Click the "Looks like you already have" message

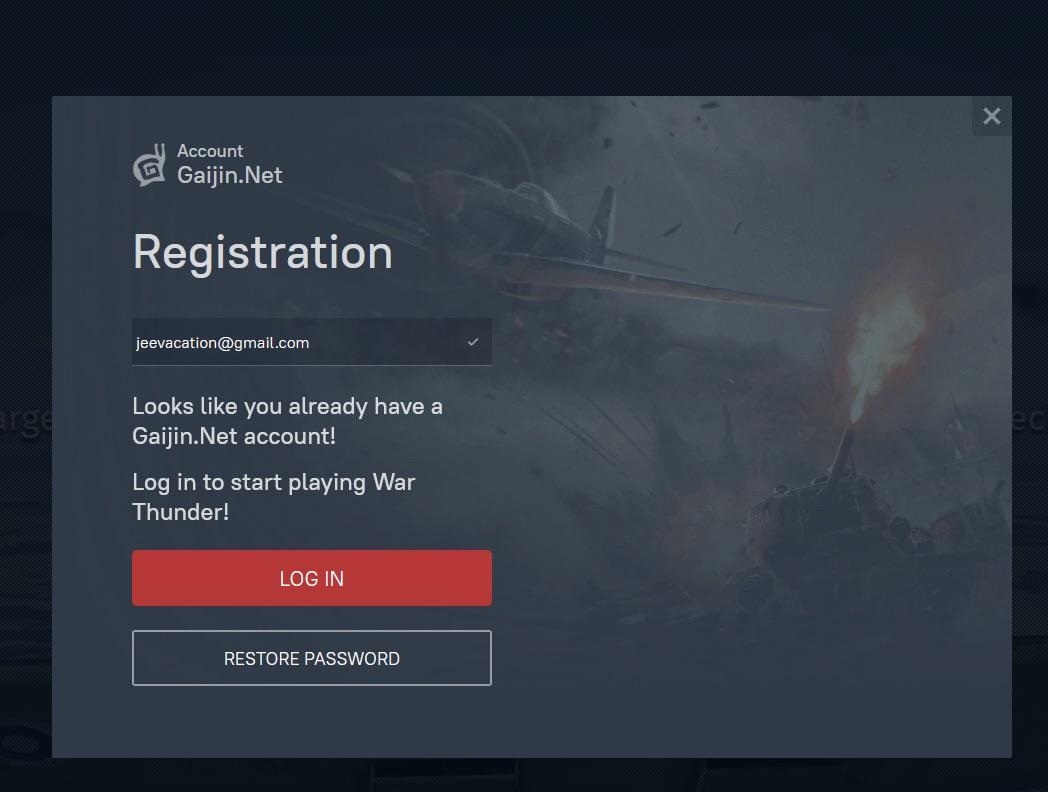click(287, 421)
